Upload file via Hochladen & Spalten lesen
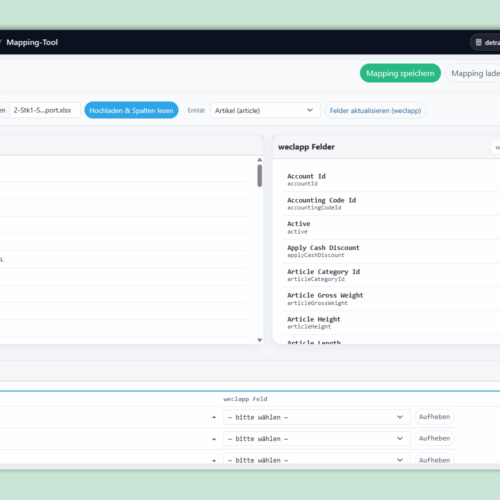 pyautogui.click(x=131, y=110)
